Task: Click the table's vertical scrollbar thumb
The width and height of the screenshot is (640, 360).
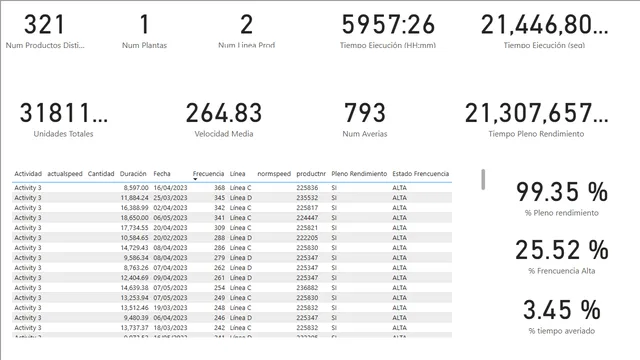Action: pos(483,180)
